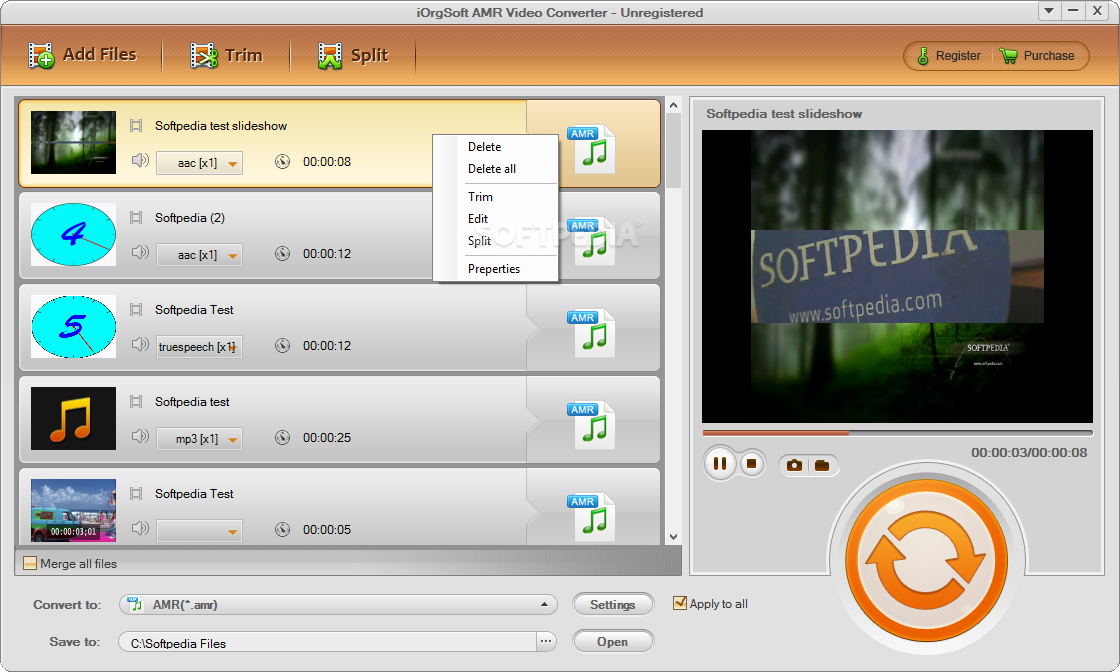Click file list scrollbar up arrow
The height and width of the screenshot is (672, 1120).
click(x=674, y=106)
